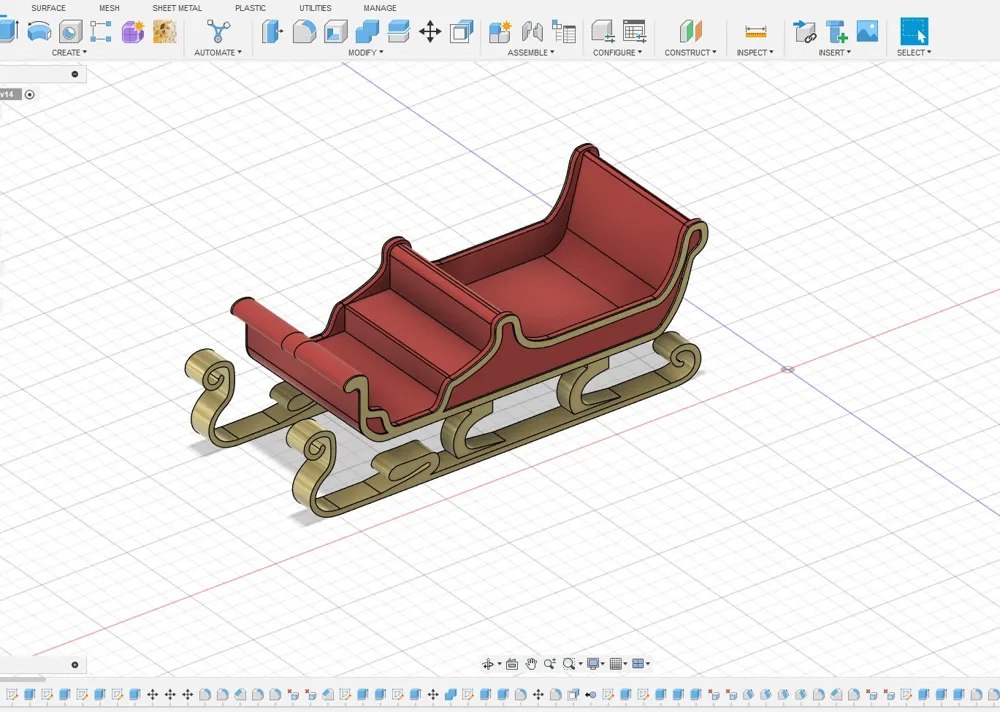Screen dimensions: 1000x712
Task: Toggle the comments panel round button at bottom
Action: click(x=75, y=665)
